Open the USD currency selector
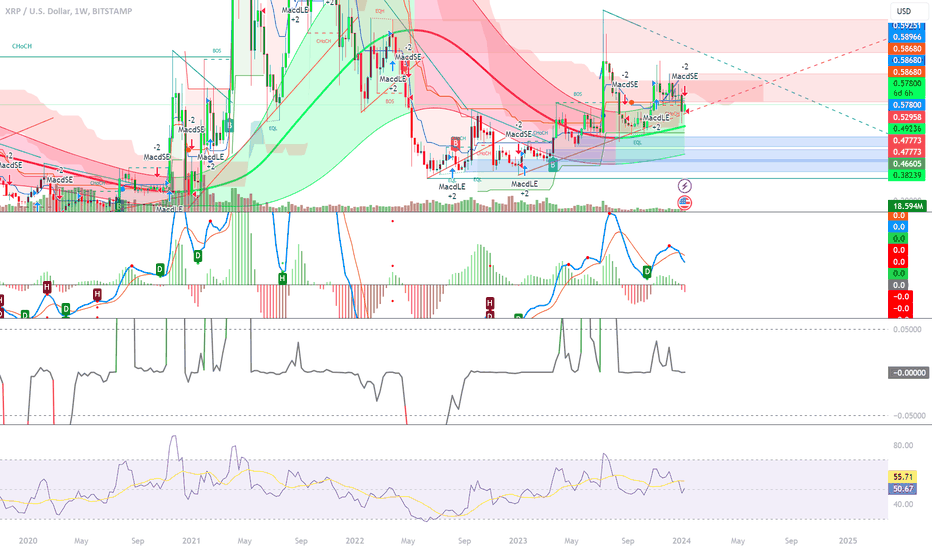Screen dimensions: 932x550 click(904, 11)
